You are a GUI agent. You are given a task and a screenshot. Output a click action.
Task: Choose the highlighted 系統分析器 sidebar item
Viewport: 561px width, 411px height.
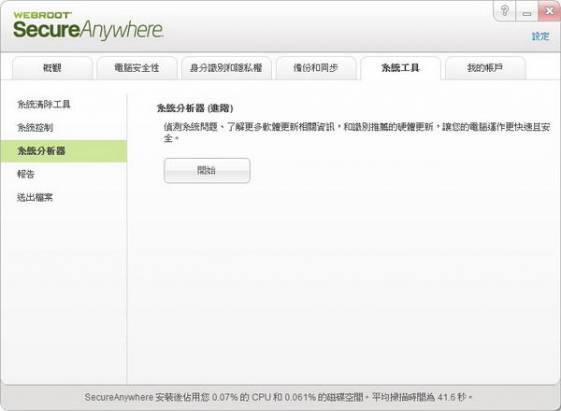[64, 151]
